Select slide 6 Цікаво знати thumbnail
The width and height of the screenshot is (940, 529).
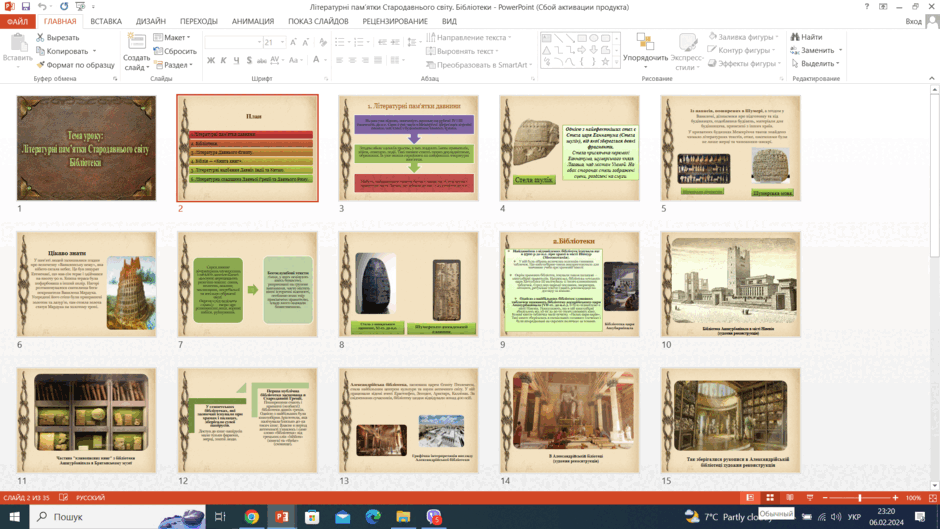[86, 284]
